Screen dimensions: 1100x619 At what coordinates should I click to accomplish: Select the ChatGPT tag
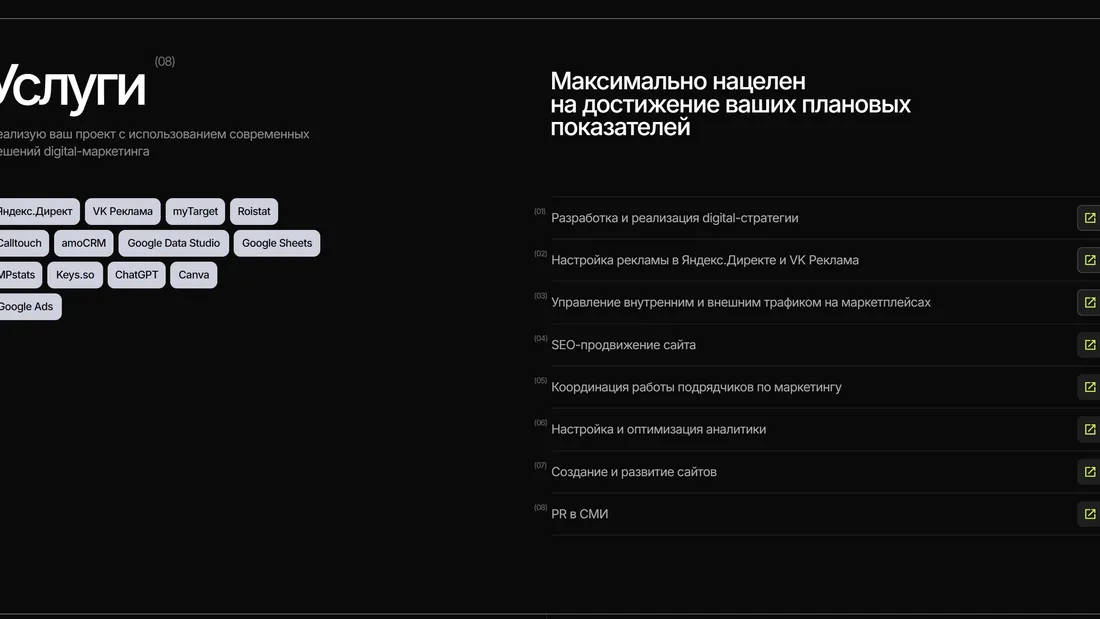(136, 274)
